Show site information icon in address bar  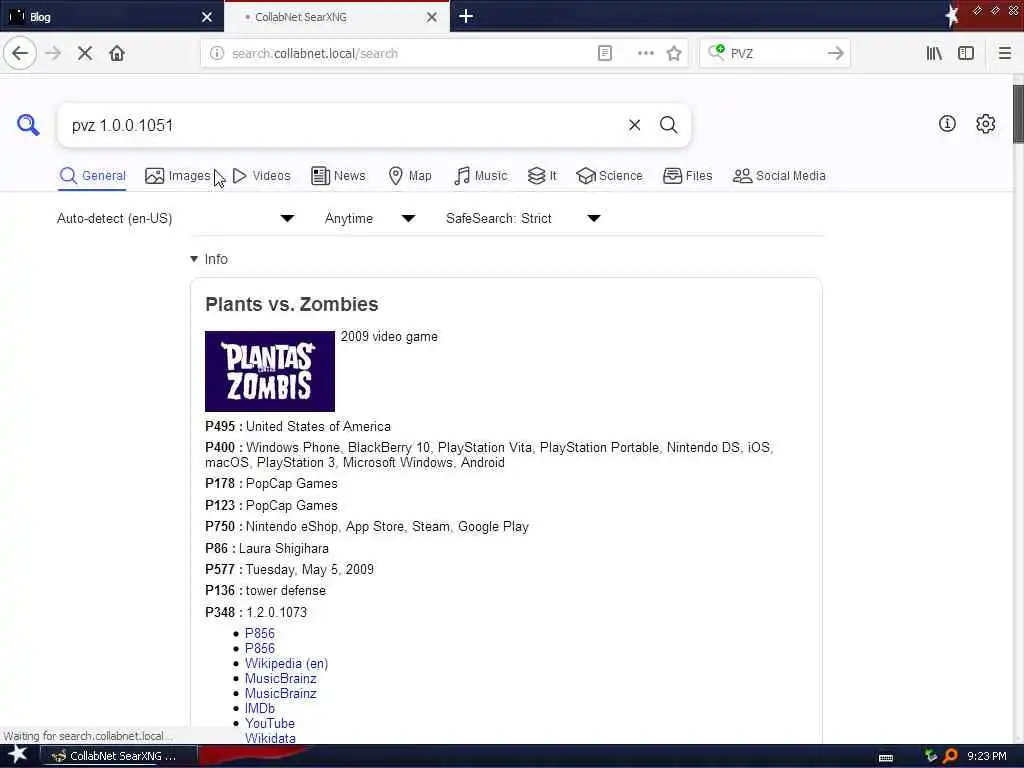[217, 54]
